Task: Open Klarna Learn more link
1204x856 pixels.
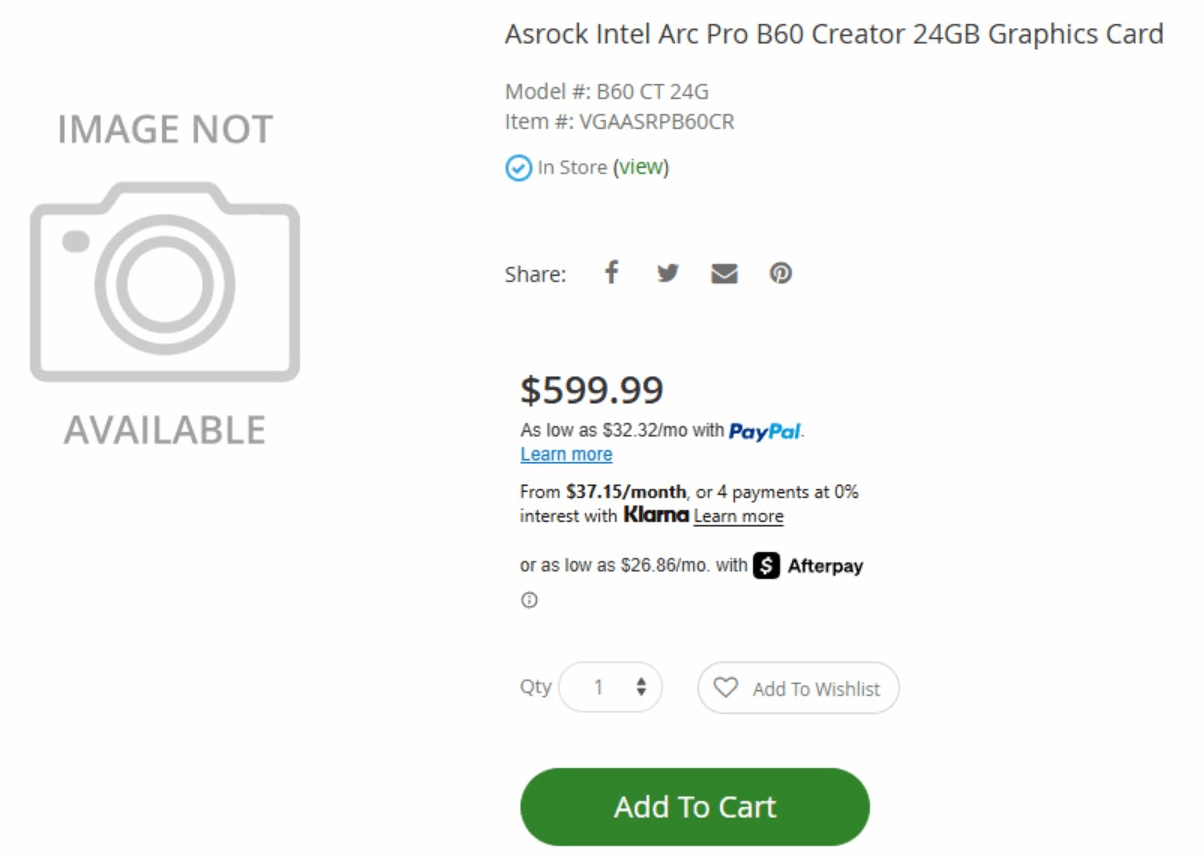Action: click(738, 516)
